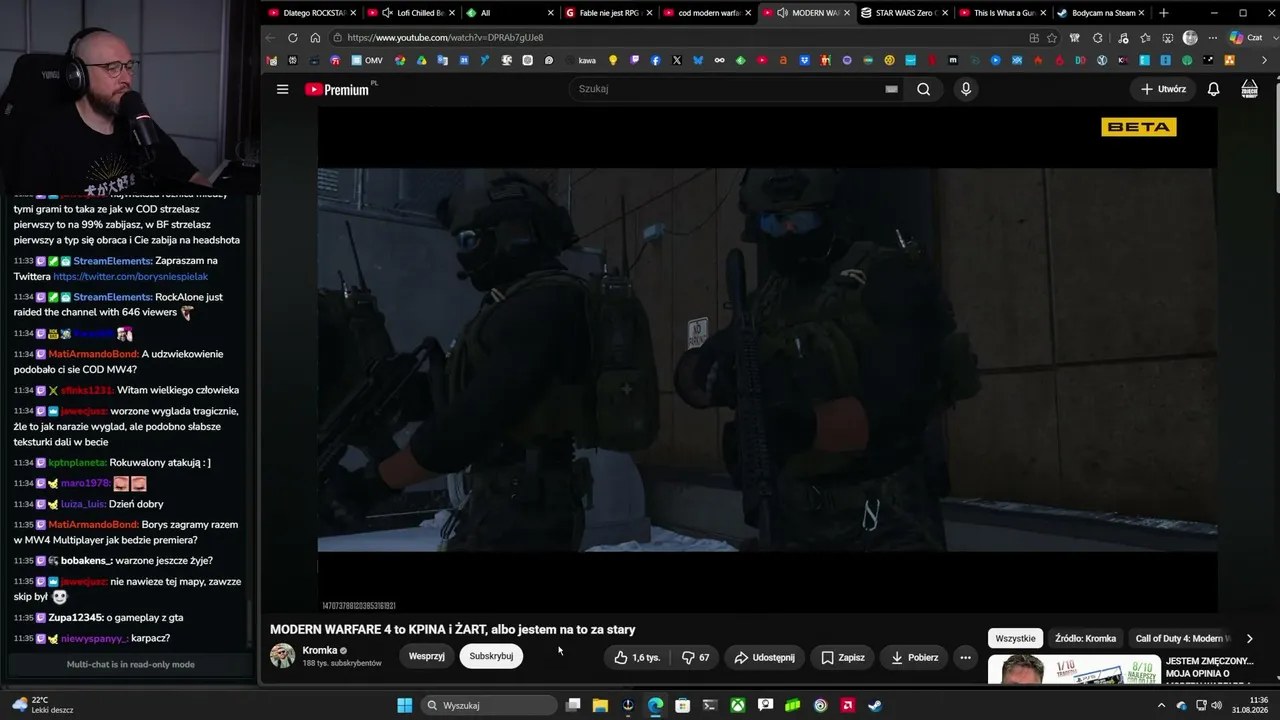Switch to the Dlatego ROCKSTAR tab
This screenshot has height=720, width=1280.
click(x=312, y=13)
